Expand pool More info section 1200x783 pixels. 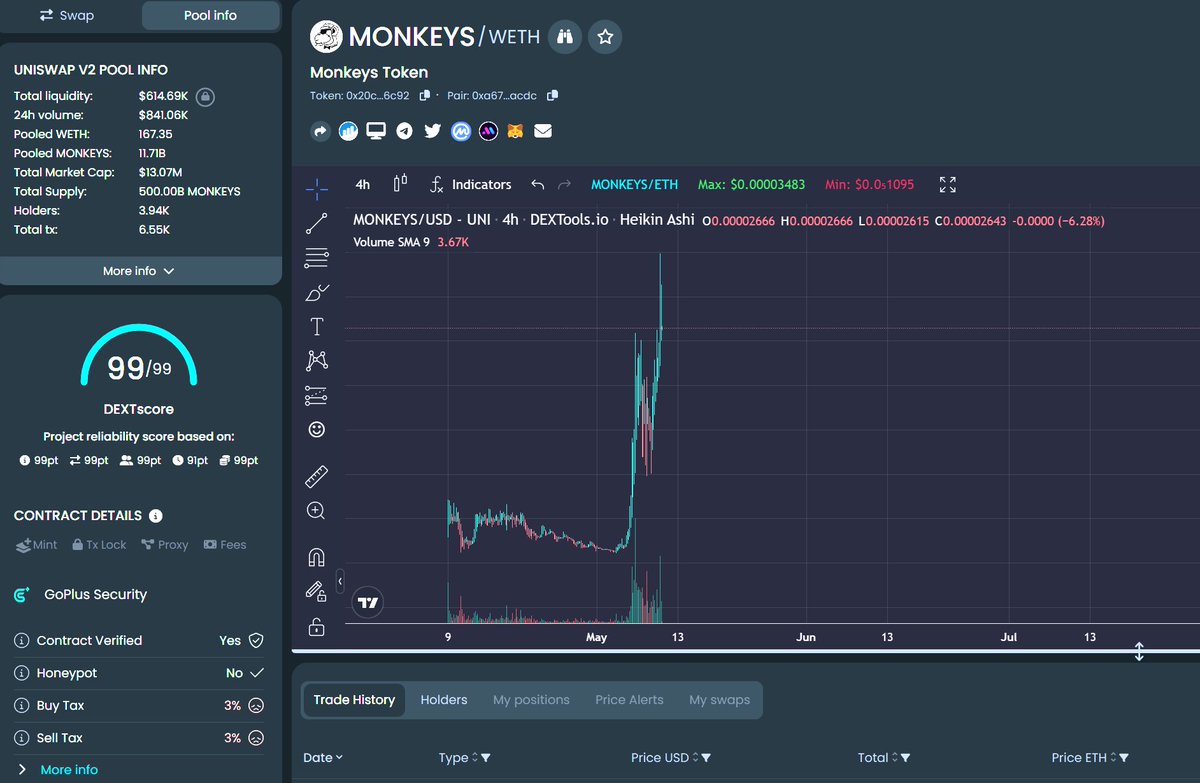pyautogui.click(x=140, y=271)
